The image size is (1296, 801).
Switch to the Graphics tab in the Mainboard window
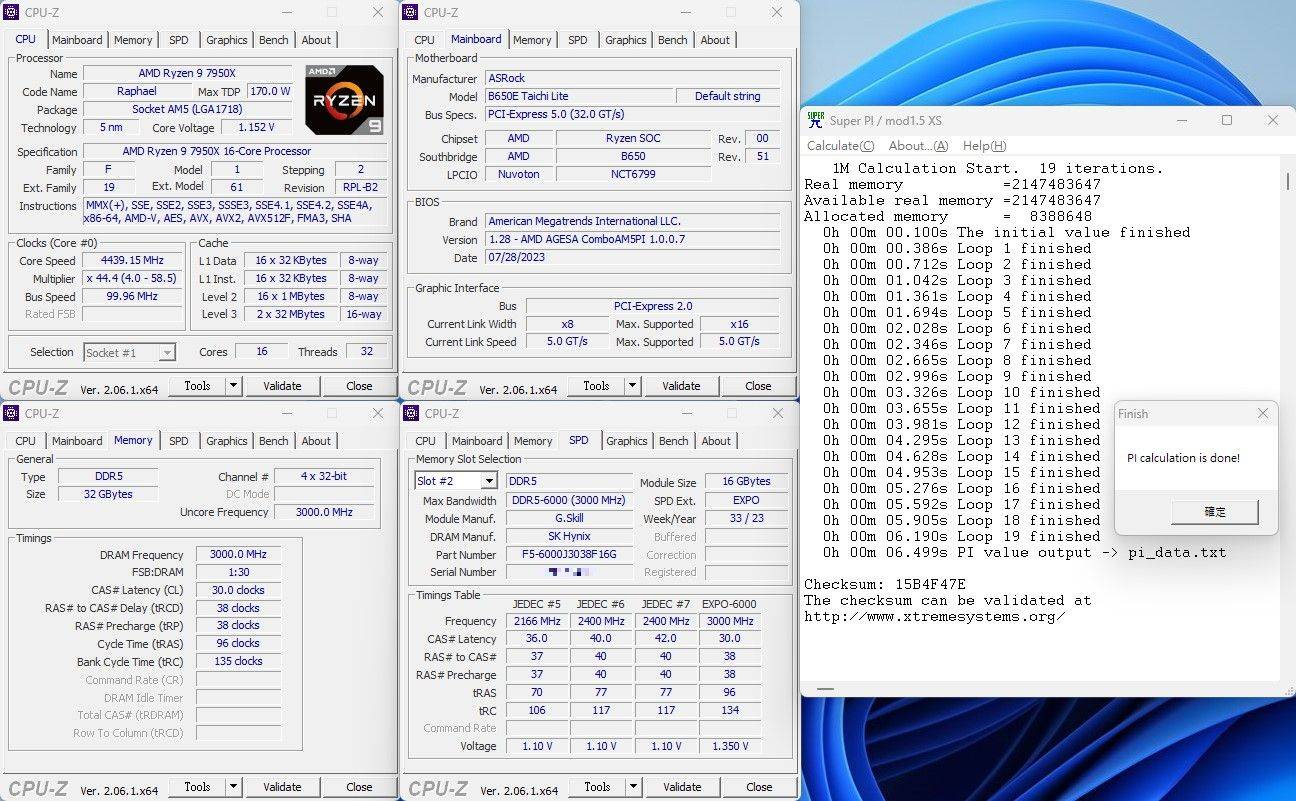625,40
